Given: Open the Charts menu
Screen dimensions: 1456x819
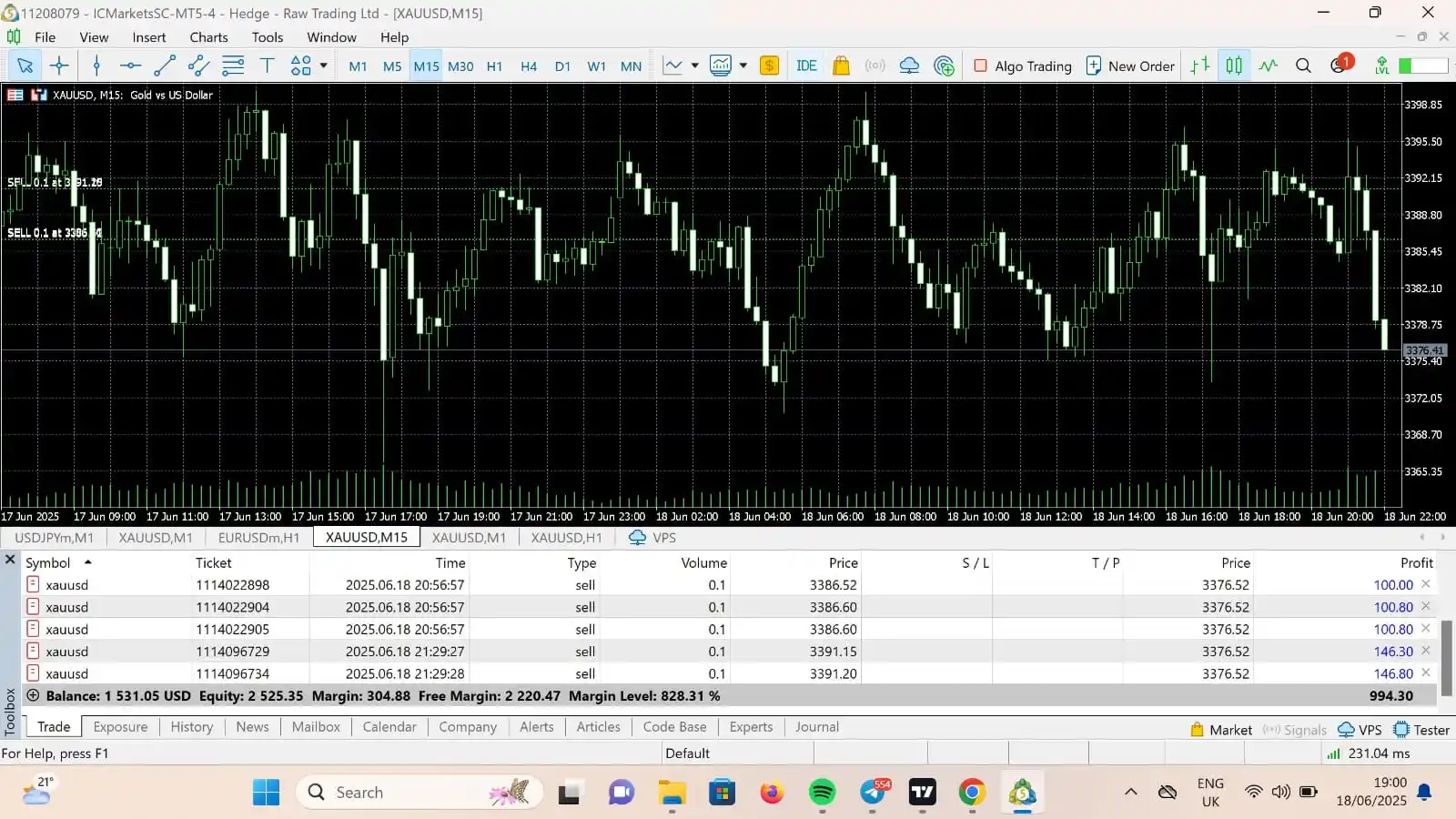Looking at the screenshot, I should [208, 37].
